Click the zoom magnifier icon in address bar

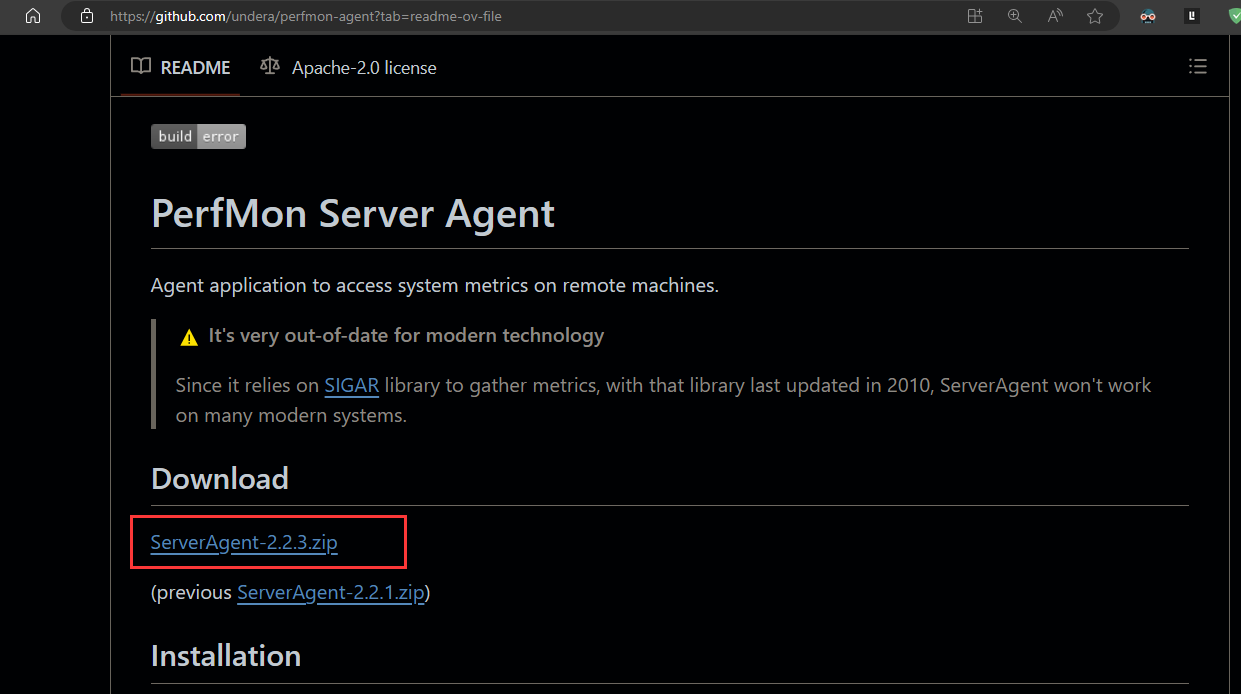(1015, 16)
